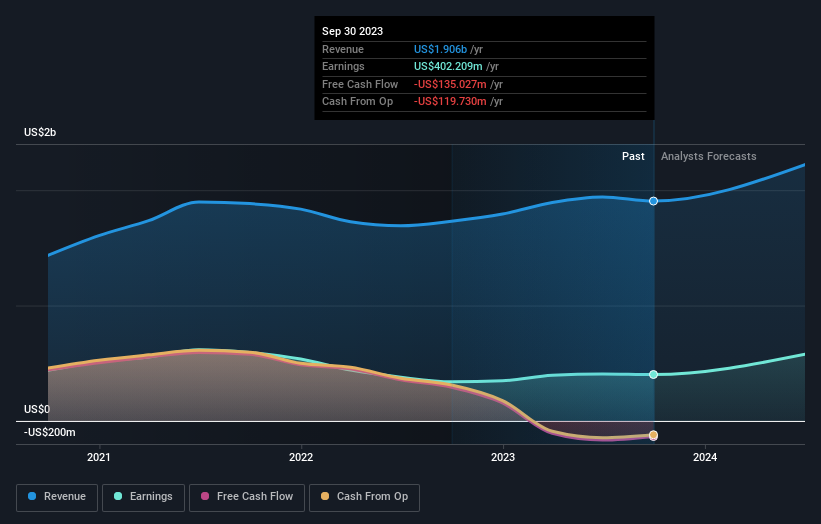Click the -US$200m y-axis label

pos(50,432)
